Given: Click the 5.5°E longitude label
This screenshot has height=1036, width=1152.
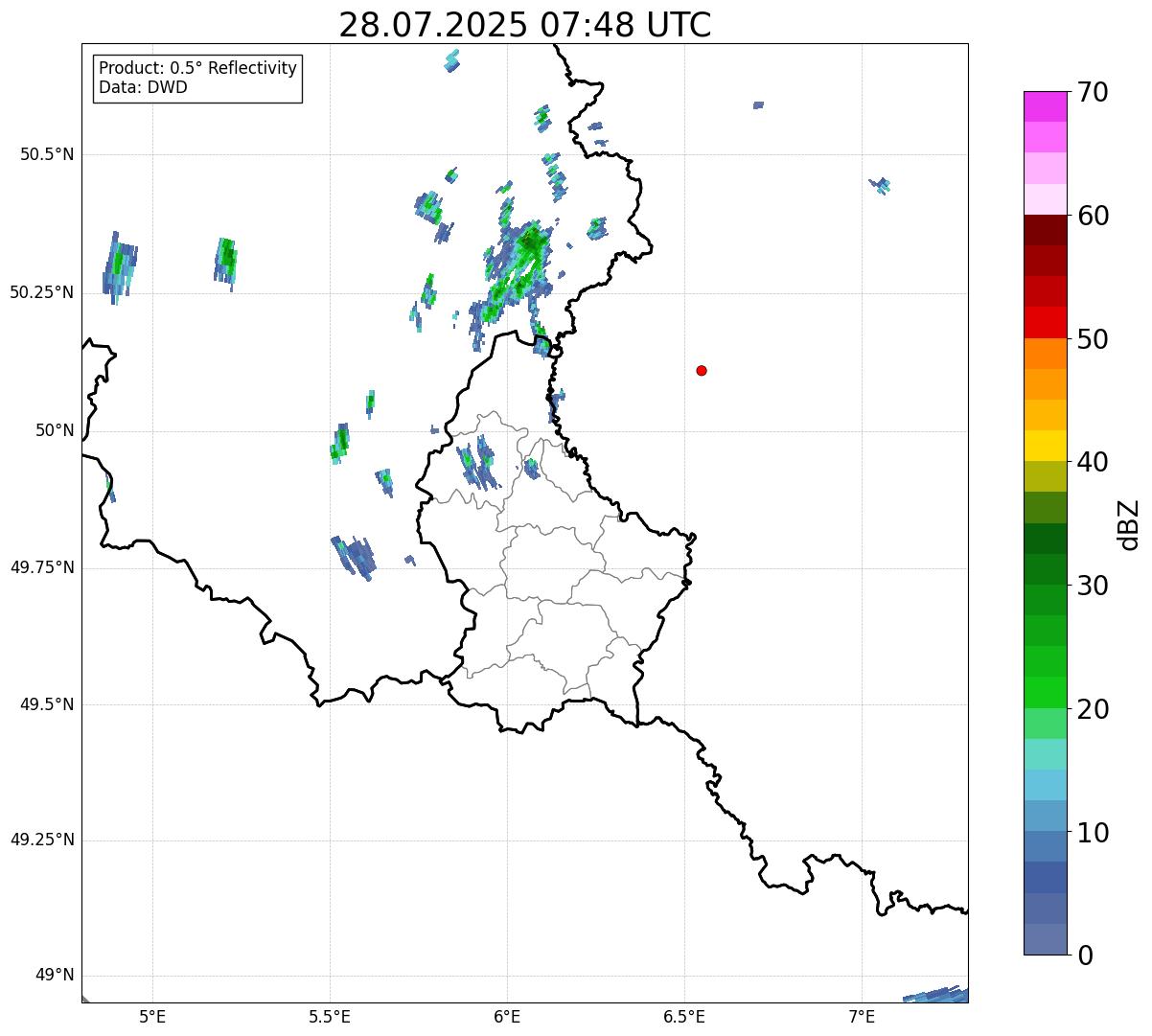Looking at the screenshot, I should (x=330, y=1017).
